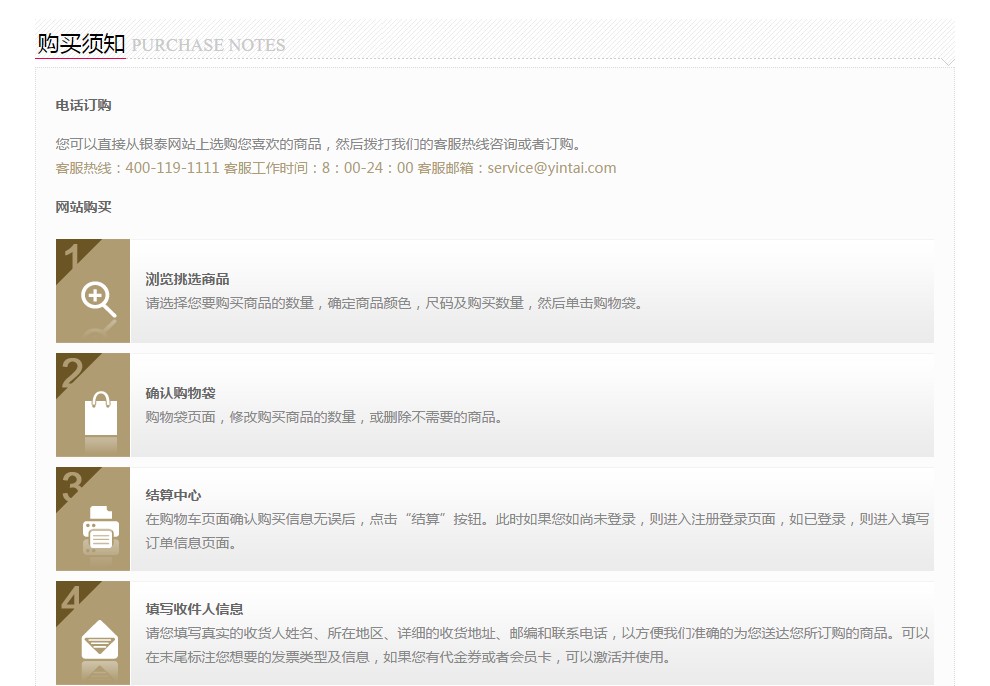The image size is (990, 686).
Task: Select the 网站购买 heading
Action: 83,207
